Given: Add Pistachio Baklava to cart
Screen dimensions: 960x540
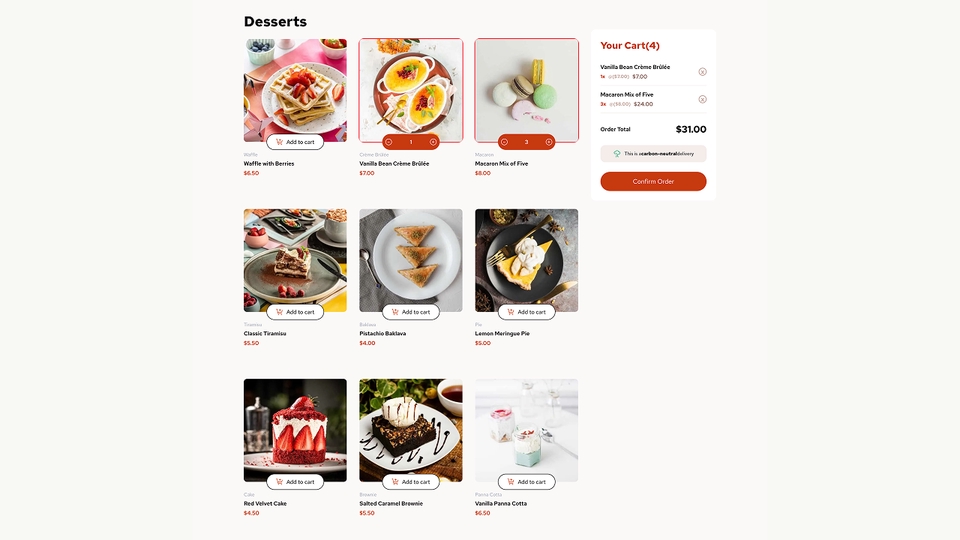Looking at the screenshot, I should [411, 312].
